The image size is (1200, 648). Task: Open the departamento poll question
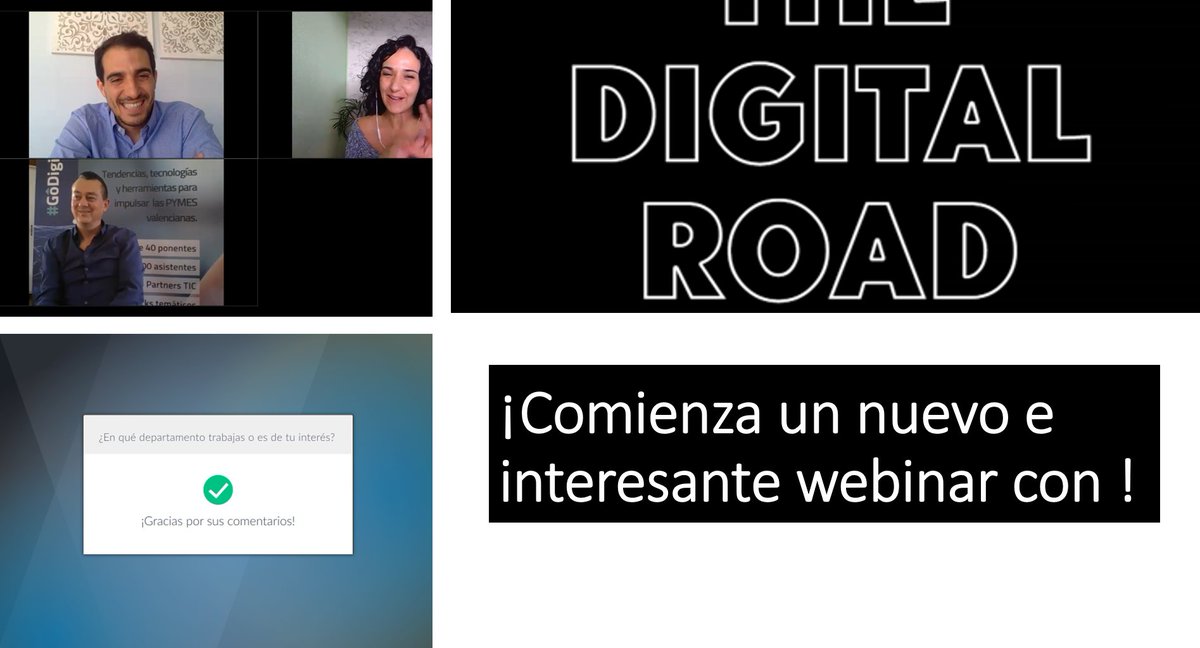[x=216, y=437]
